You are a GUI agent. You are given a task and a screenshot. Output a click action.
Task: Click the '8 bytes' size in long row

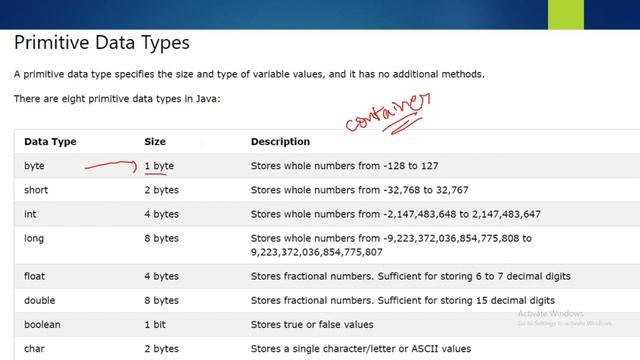coord(162,238)
